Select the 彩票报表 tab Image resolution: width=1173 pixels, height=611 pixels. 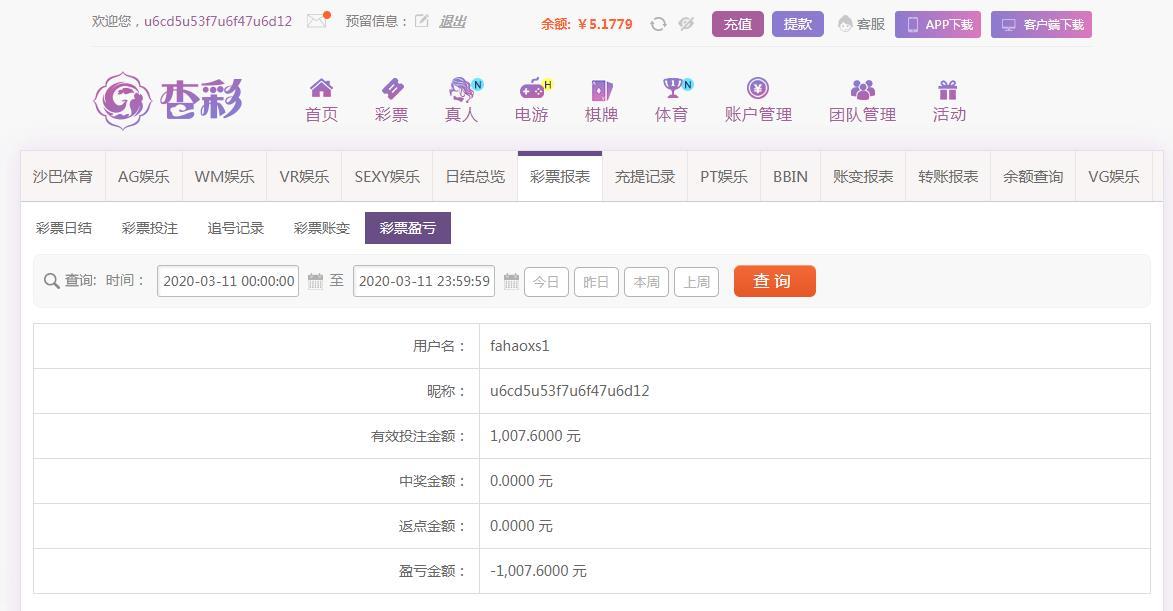tap(560, 176)
